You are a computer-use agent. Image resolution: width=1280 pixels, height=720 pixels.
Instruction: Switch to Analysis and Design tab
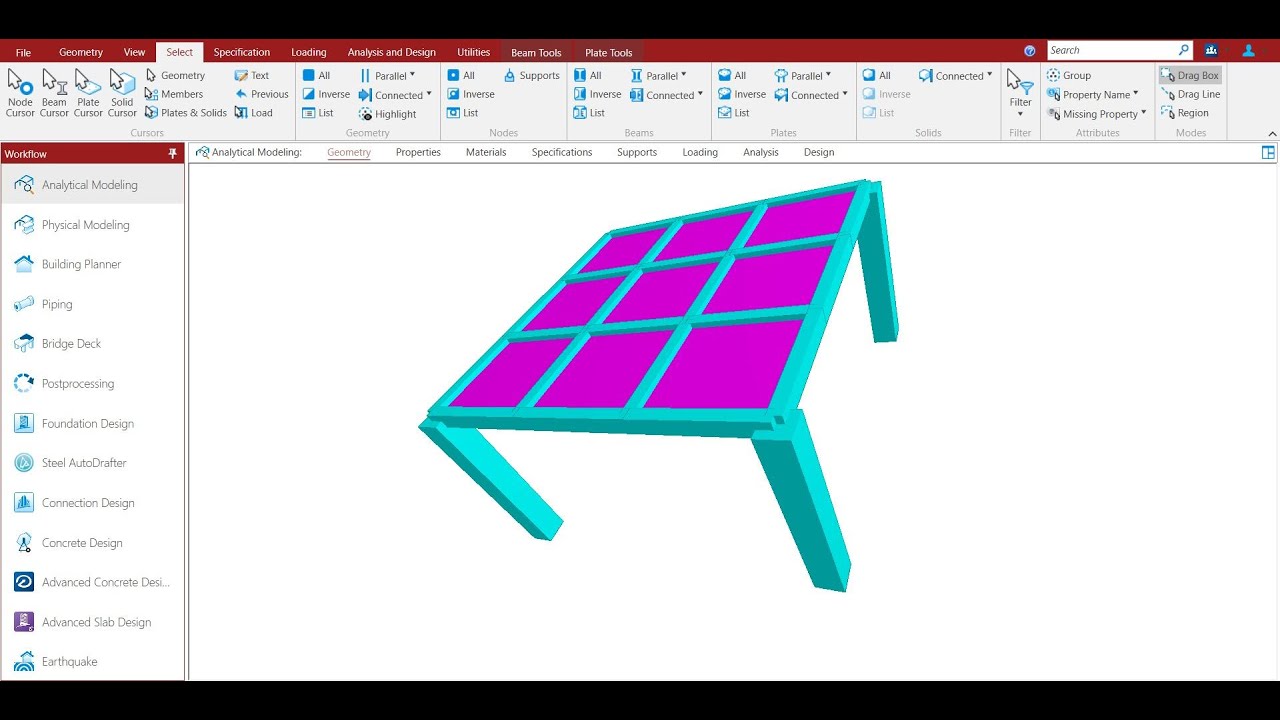pos(392,52)
